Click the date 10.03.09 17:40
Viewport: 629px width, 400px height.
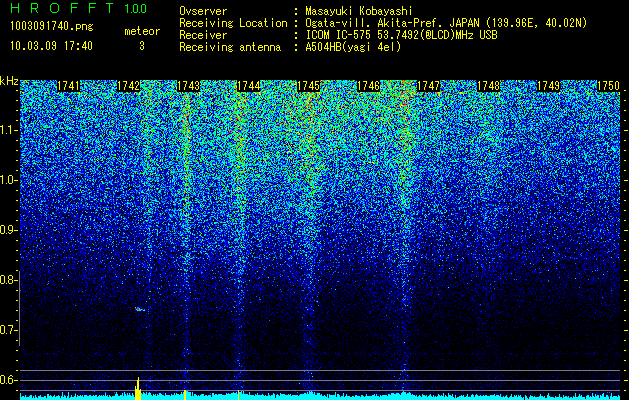[x=51, y=46]
